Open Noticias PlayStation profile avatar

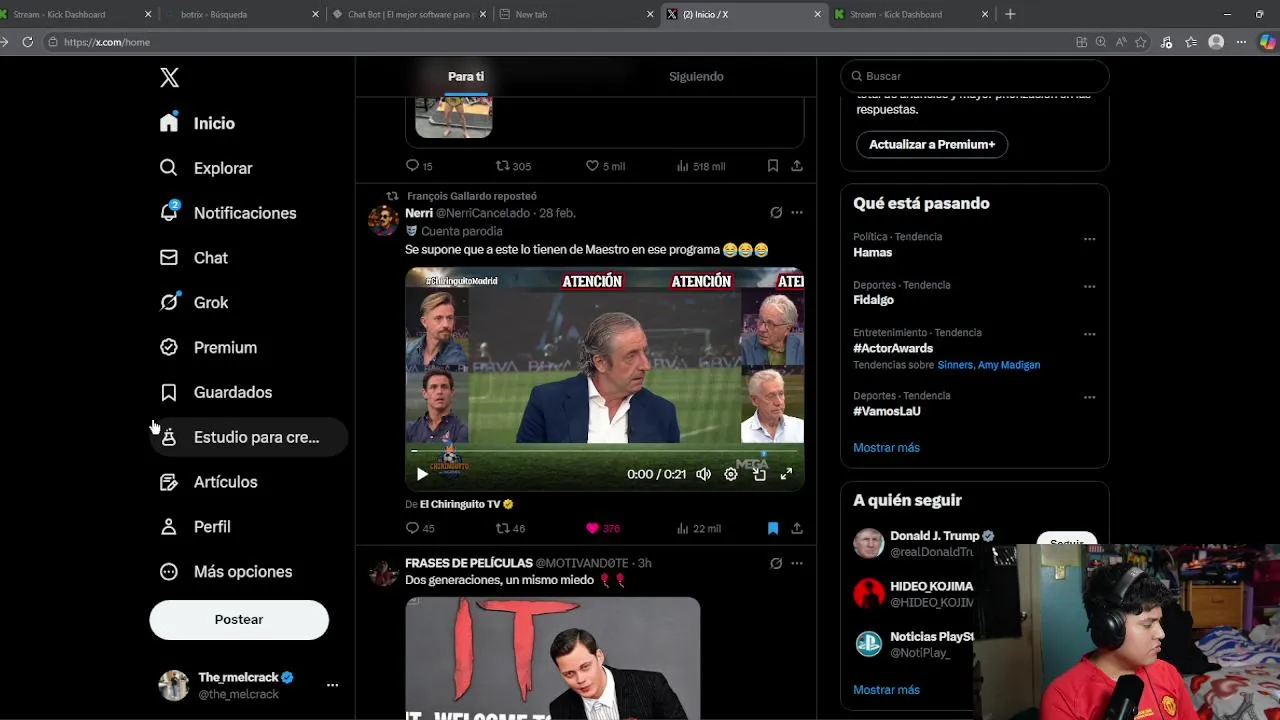coord(868,643)
